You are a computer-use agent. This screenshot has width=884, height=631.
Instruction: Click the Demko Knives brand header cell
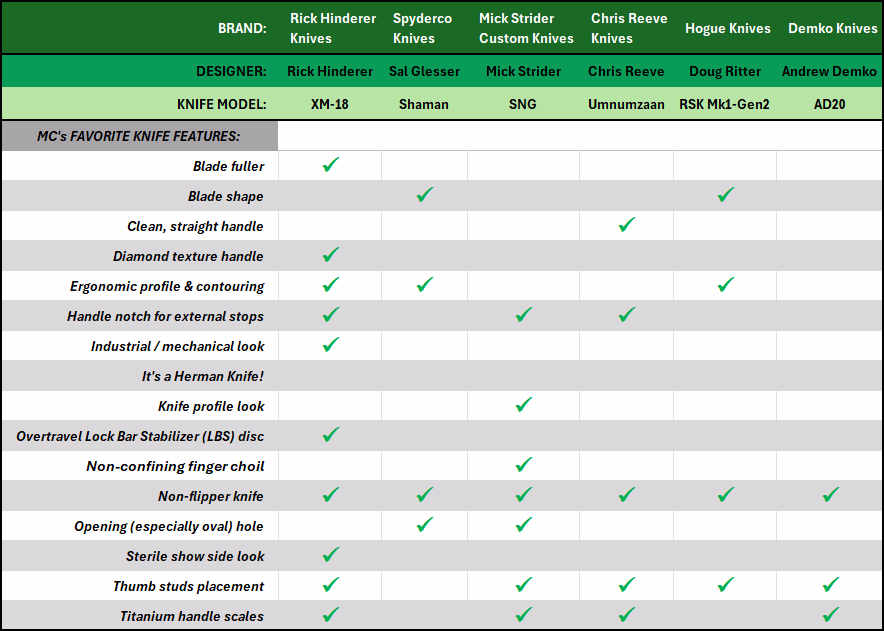[832, 28]
